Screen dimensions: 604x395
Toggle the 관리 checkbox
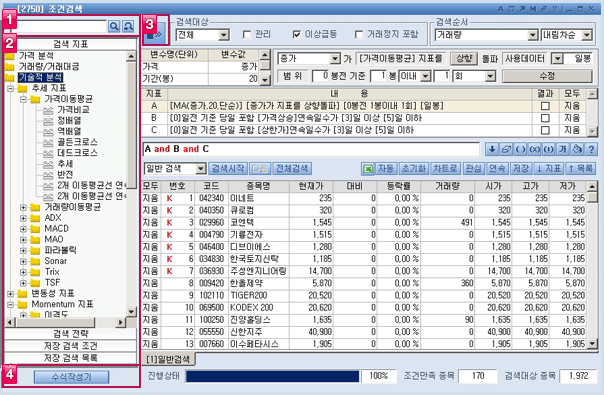(247, 35)
